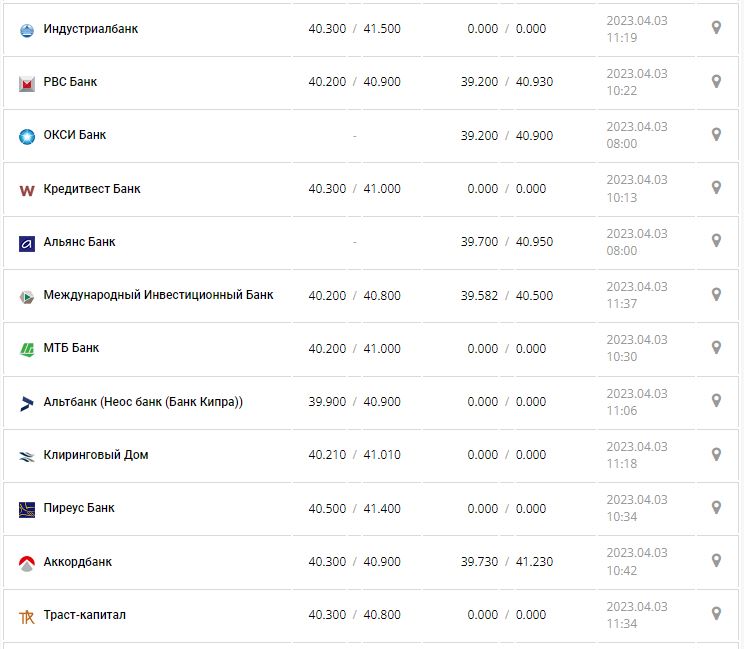
Task: Open location pin for РВС Банк
Action: click(716, 81)
